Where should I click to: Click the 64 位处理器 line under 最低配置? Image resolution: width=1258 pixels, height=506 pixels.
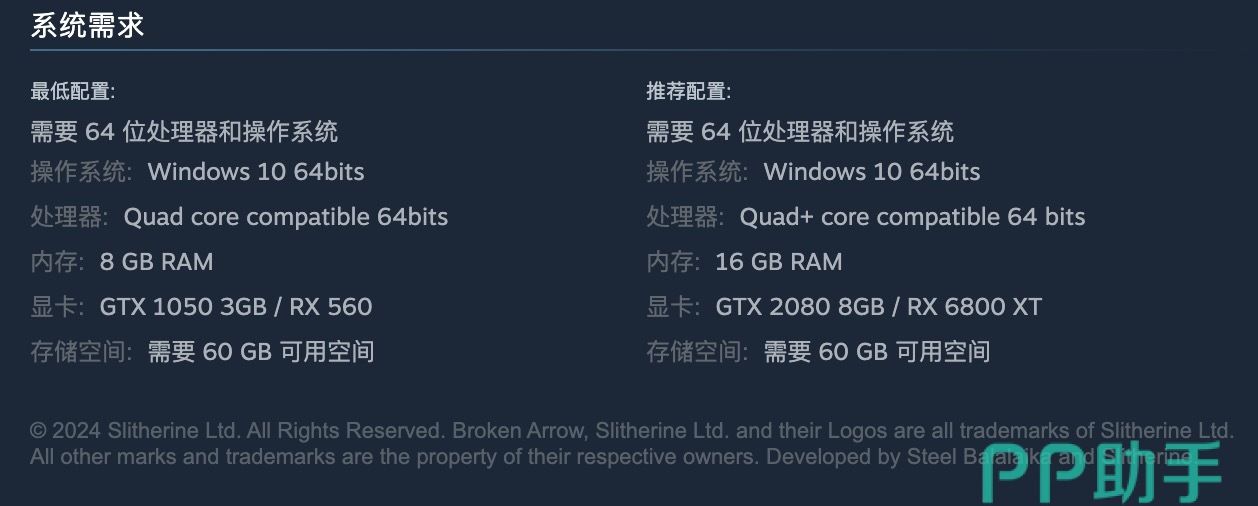point(184,131)
